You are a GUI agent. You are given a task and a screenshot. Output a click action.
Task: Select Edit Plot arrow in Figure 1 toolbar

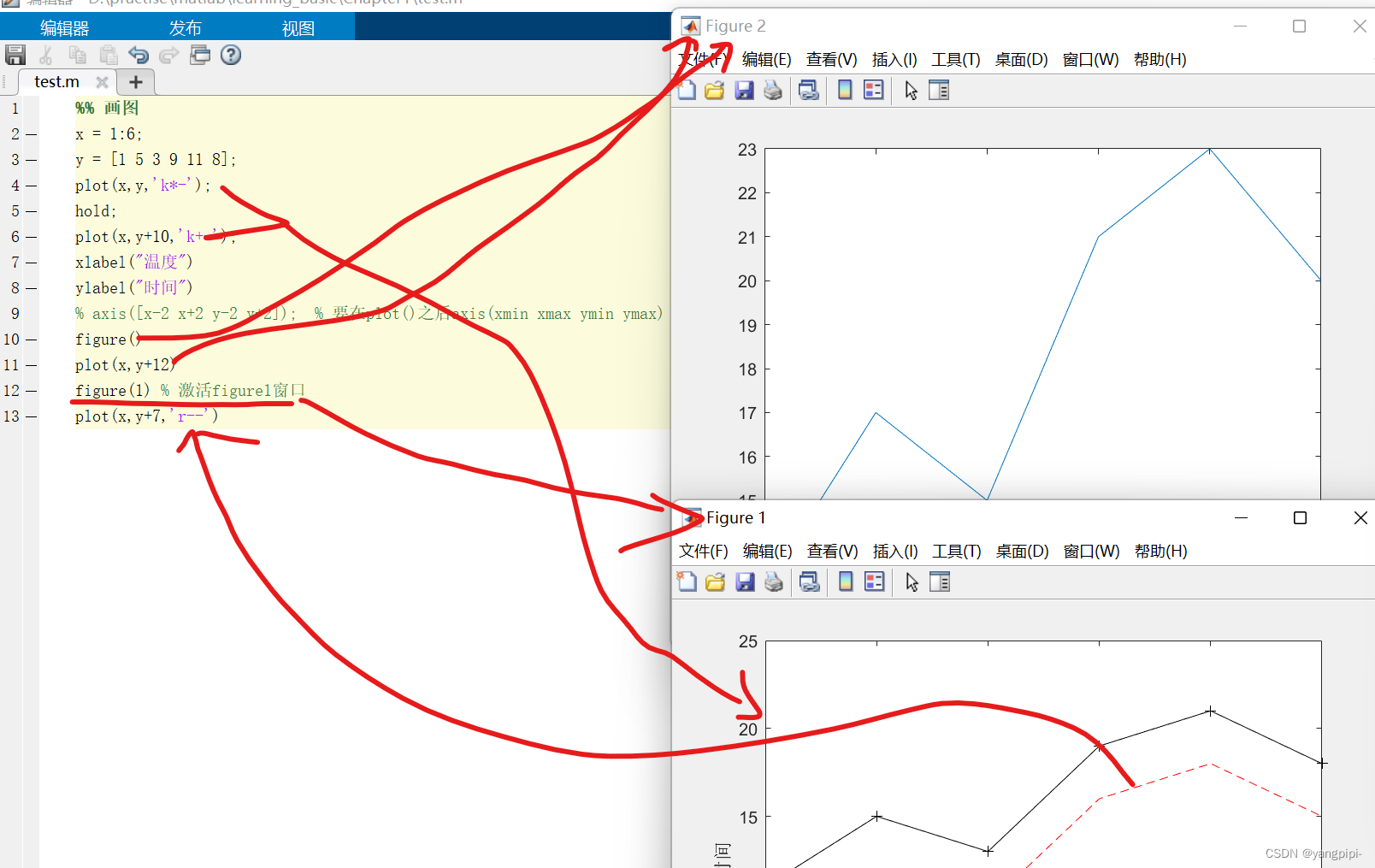(912, 582)
